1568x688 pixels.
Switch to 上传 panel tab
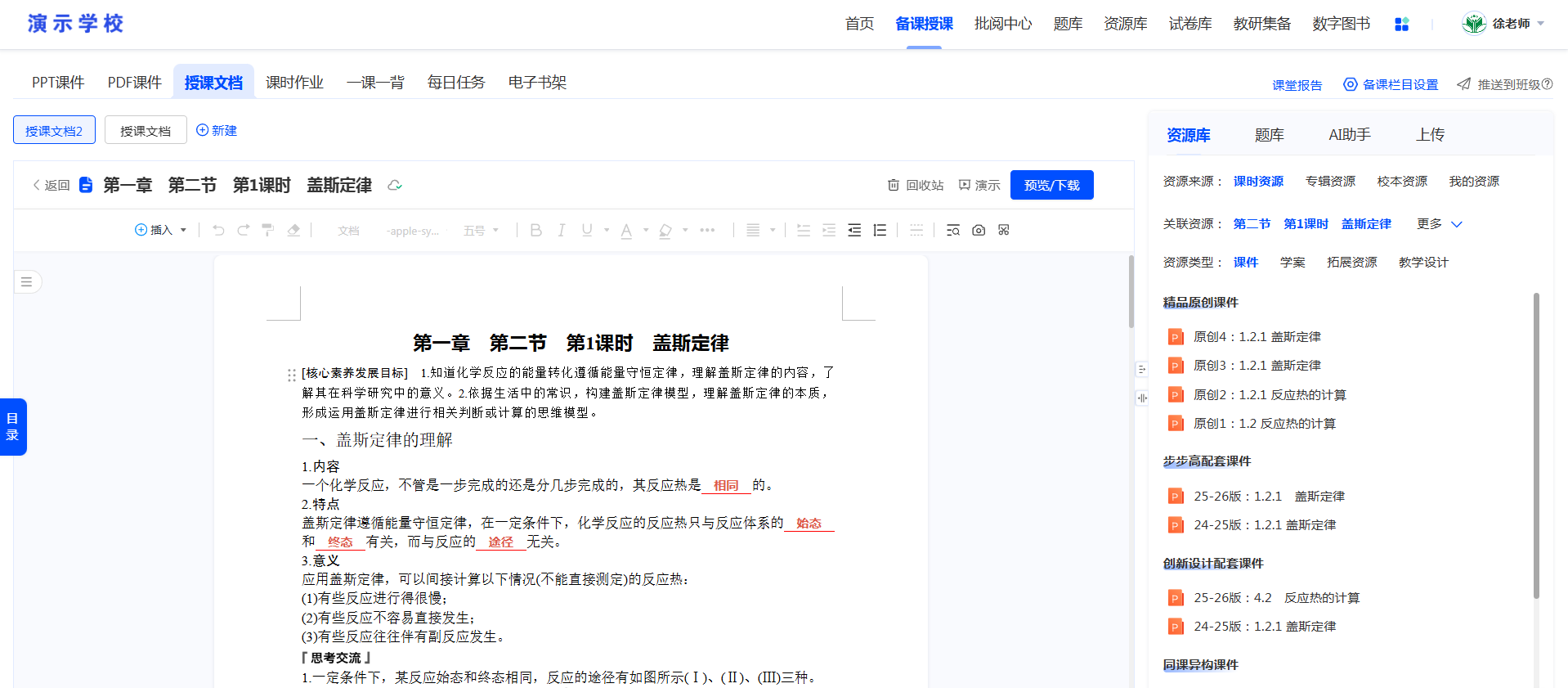click(x=1430, y=135)
